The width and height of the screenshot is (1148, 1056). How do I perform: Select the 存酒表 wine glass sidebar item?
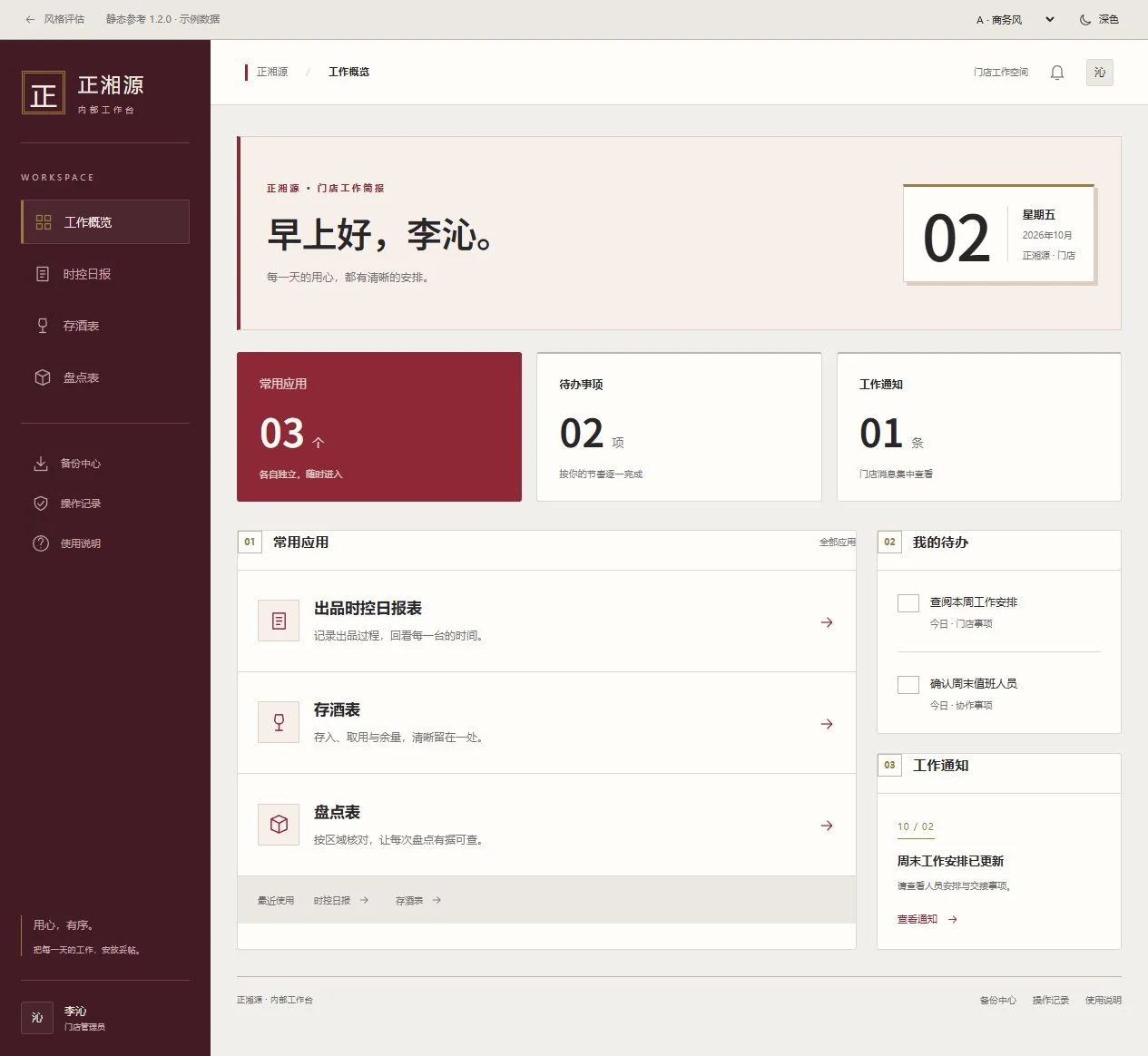pyautogui.click(x=105, y=326)
